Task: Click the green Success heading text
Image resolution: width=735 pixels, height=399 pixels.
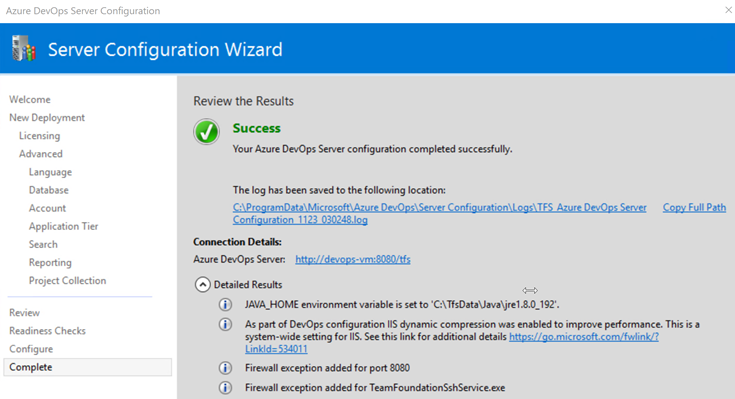Action: 256,128
